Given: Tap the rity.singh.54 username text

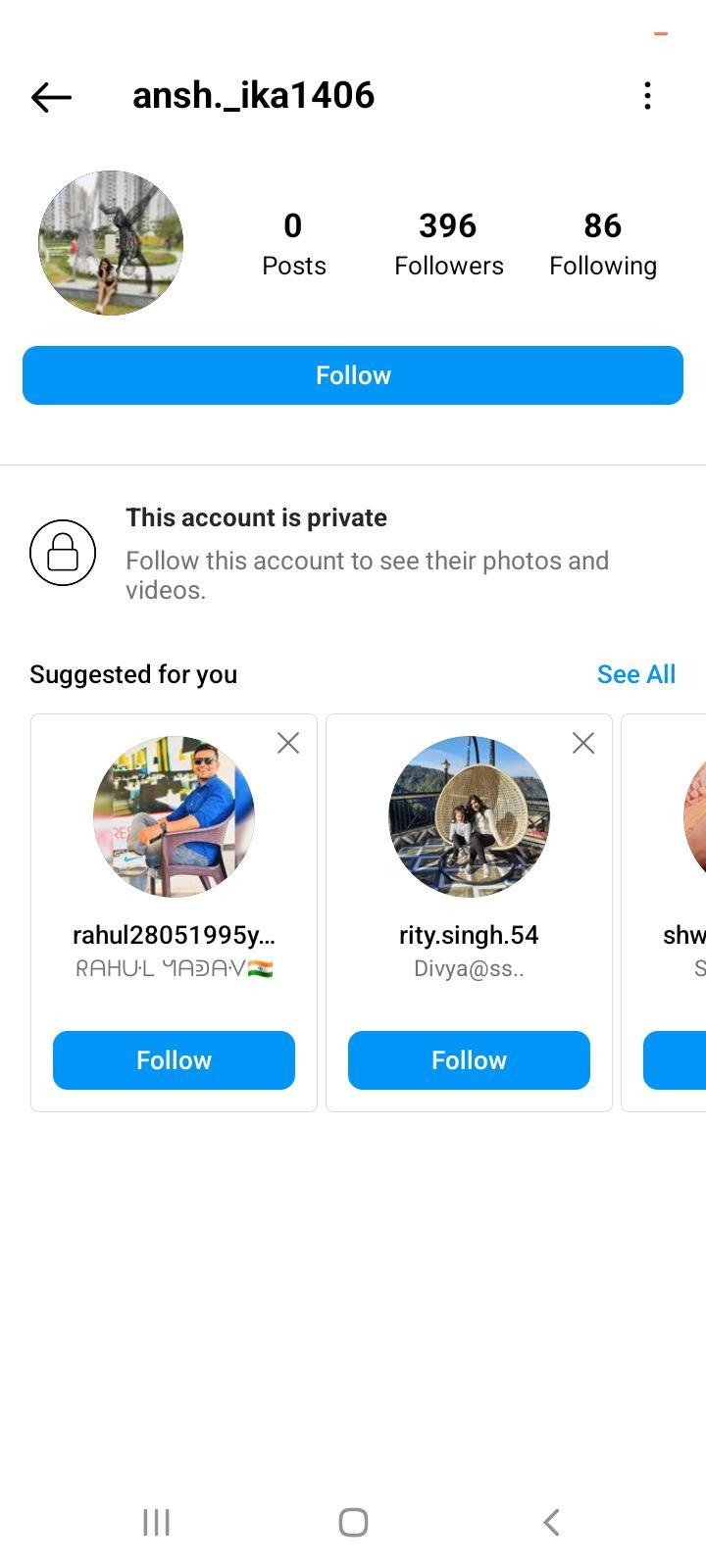Looking at the screenshot, I should tap(469, 935).
